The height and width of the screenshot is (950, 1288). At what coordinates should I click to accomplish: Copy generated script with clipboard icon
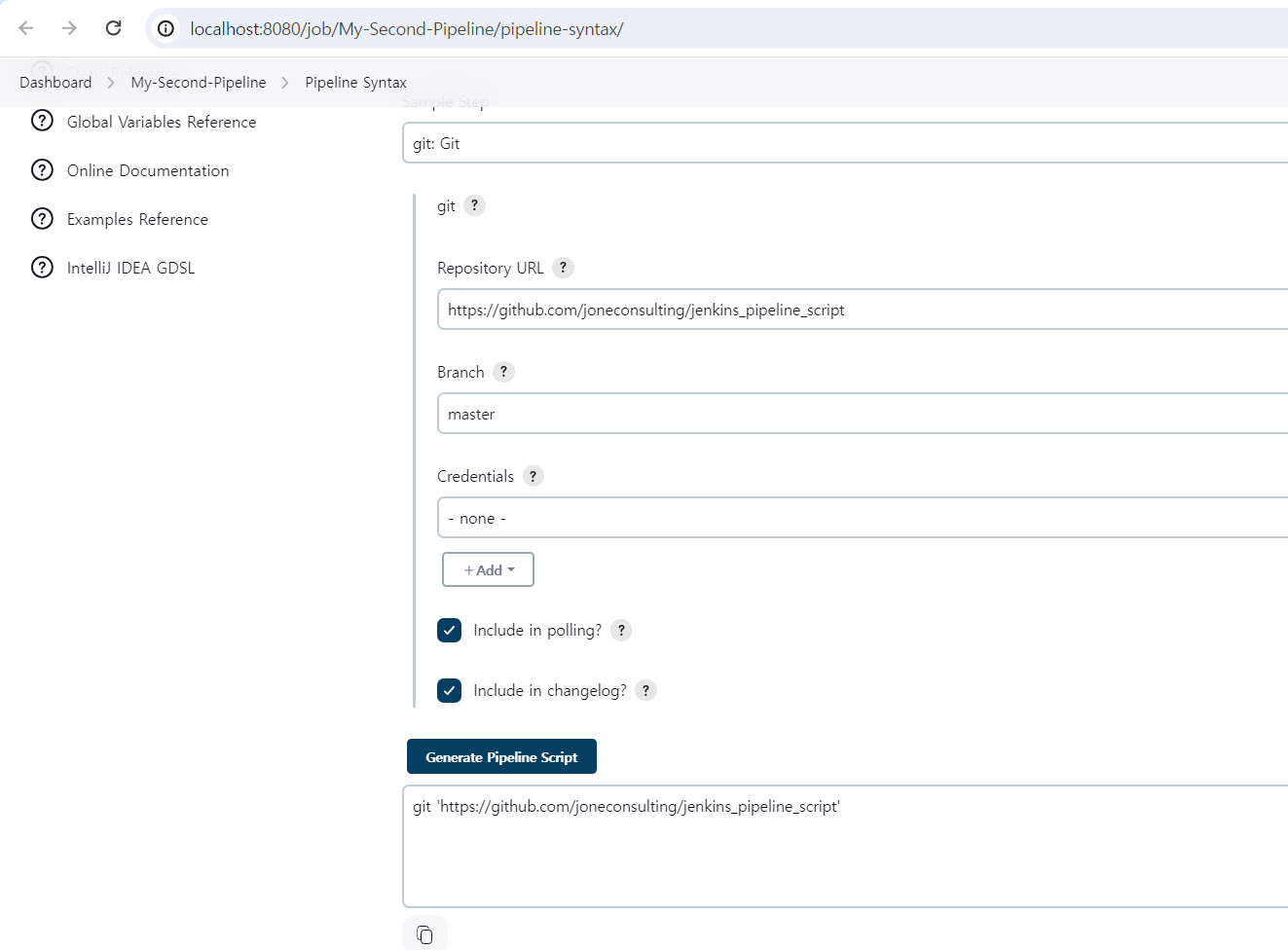[x=424, y=934]
